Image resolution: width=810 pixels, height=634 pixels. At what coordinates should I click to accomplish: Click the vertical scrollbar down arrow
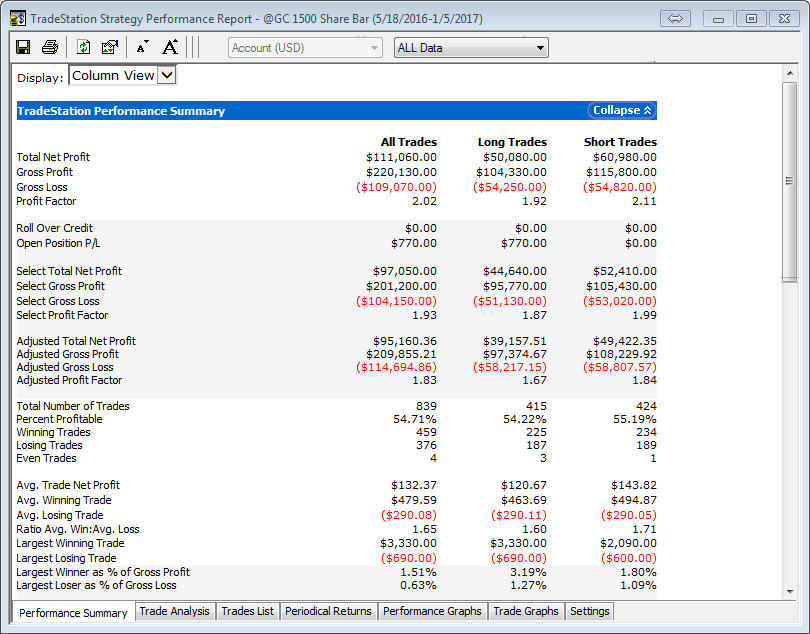(x=789, y=593)
